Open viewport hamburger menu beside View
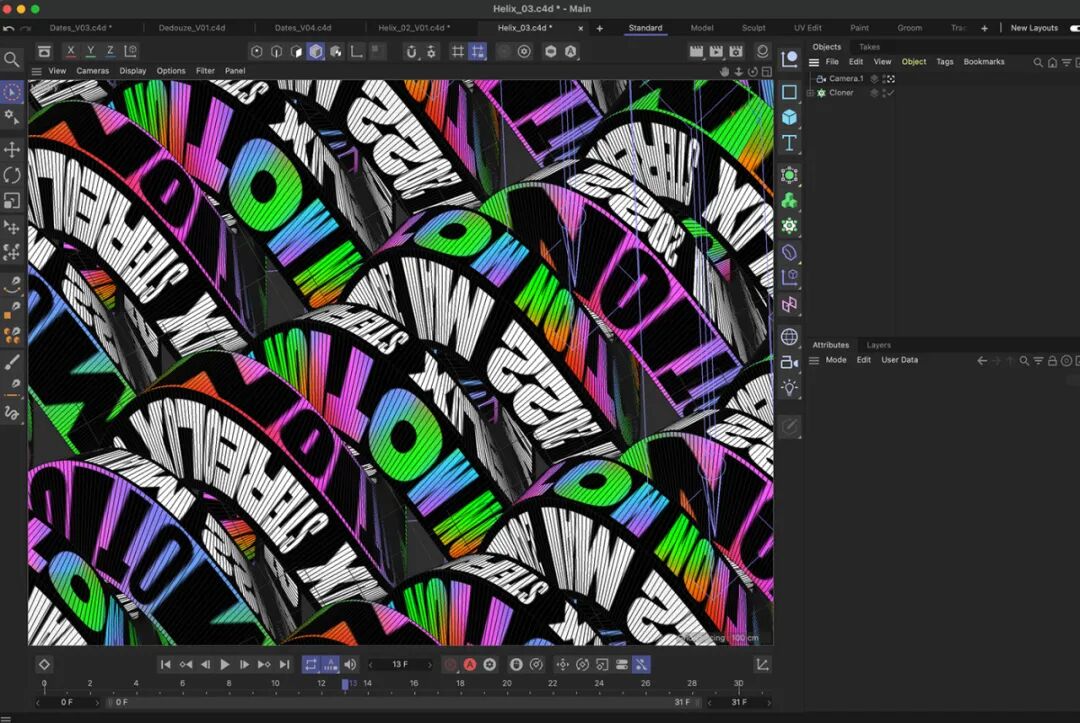This screenshot has width=1080, height=723. 37,71
